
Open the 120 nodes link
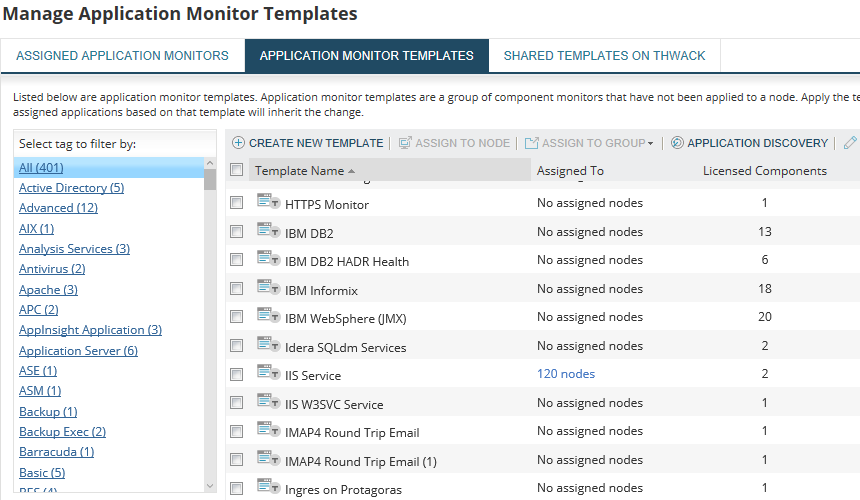pos(566,374)
